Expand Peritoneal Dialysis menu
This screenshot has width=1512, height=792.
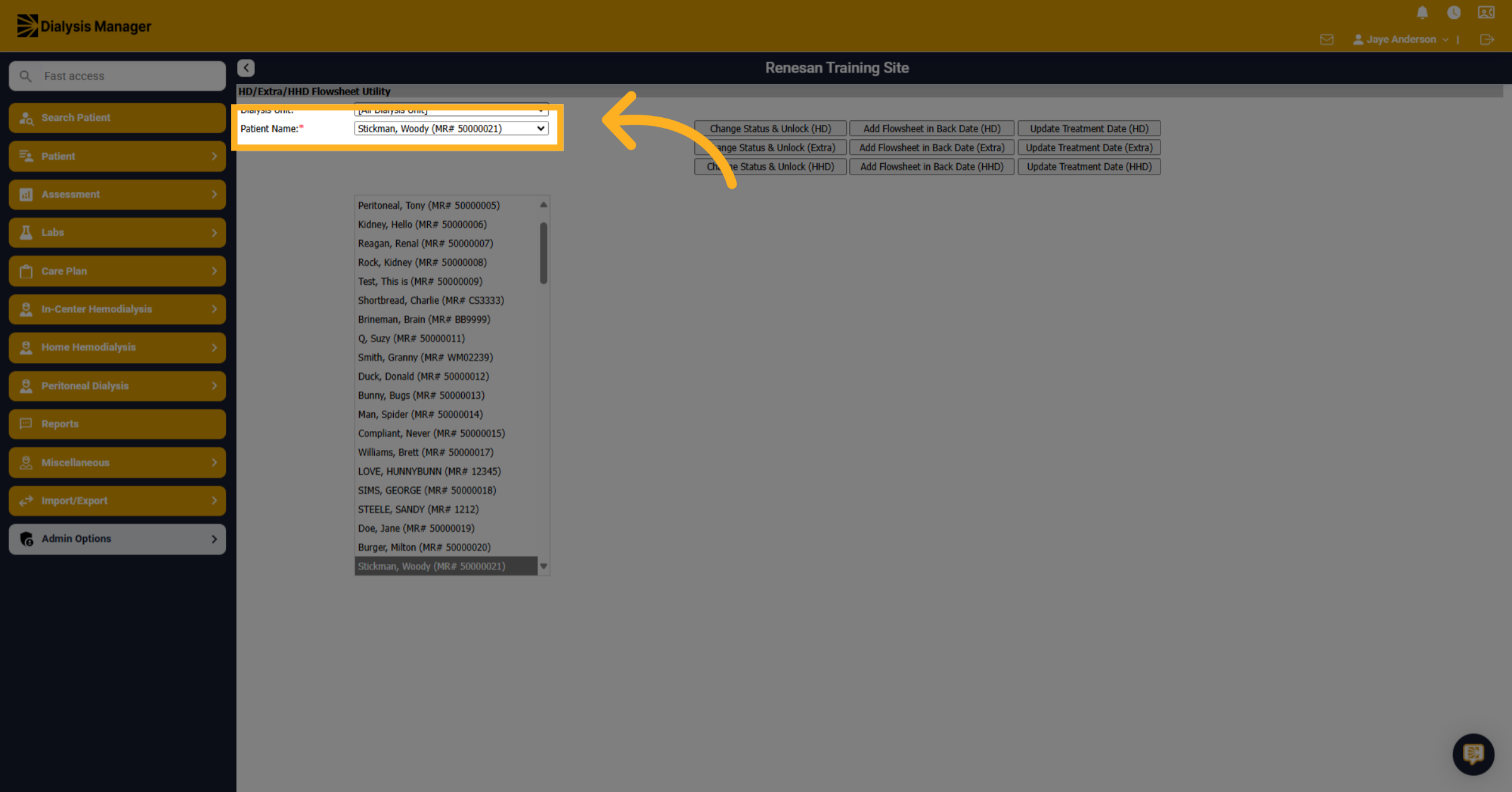click(117, 386)
